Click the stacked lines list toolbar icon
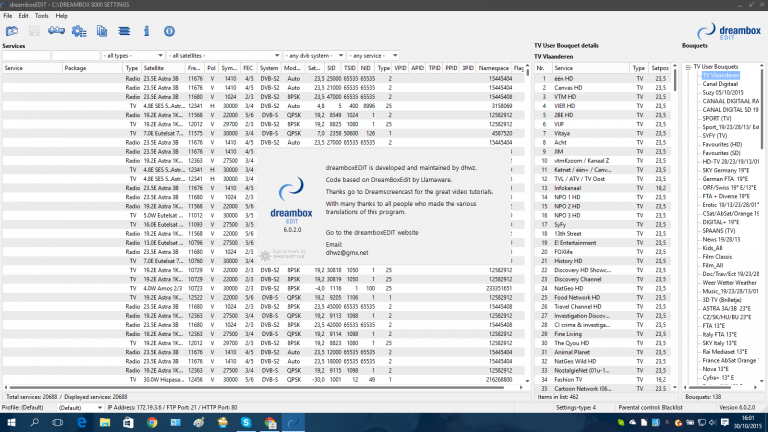 tap(123, 32)
